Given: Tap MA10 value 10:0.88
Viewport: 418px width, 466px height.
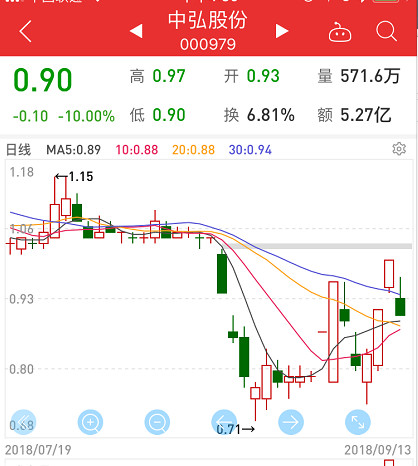Looking at the screenshot, I should tap(137, 150).
